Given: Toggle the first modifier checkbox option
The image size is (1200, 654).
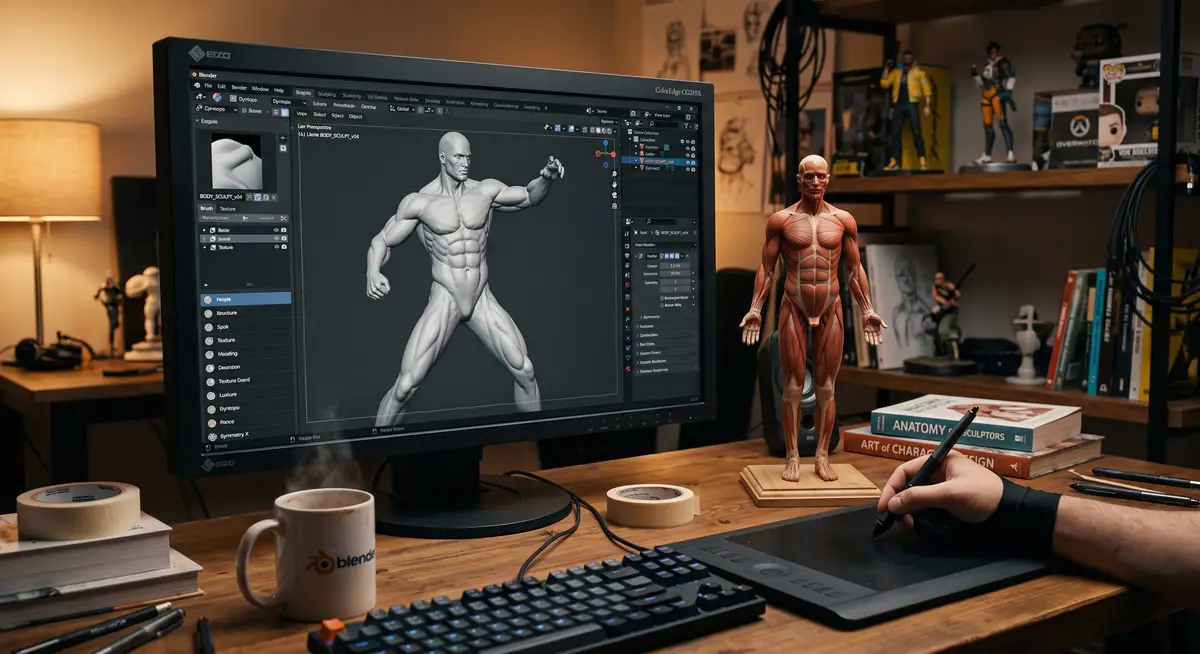Looking at the screenshot, I should [x=662, y=298].
